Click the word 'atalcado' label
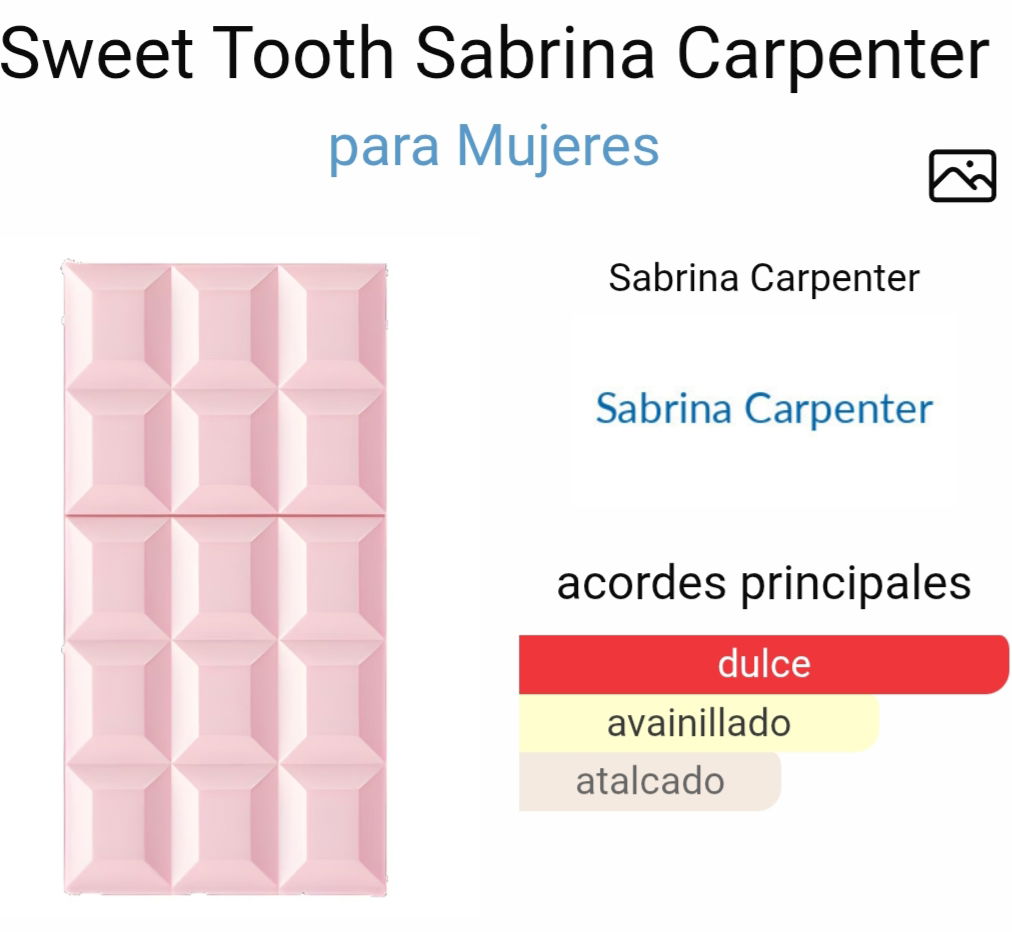 650,781
